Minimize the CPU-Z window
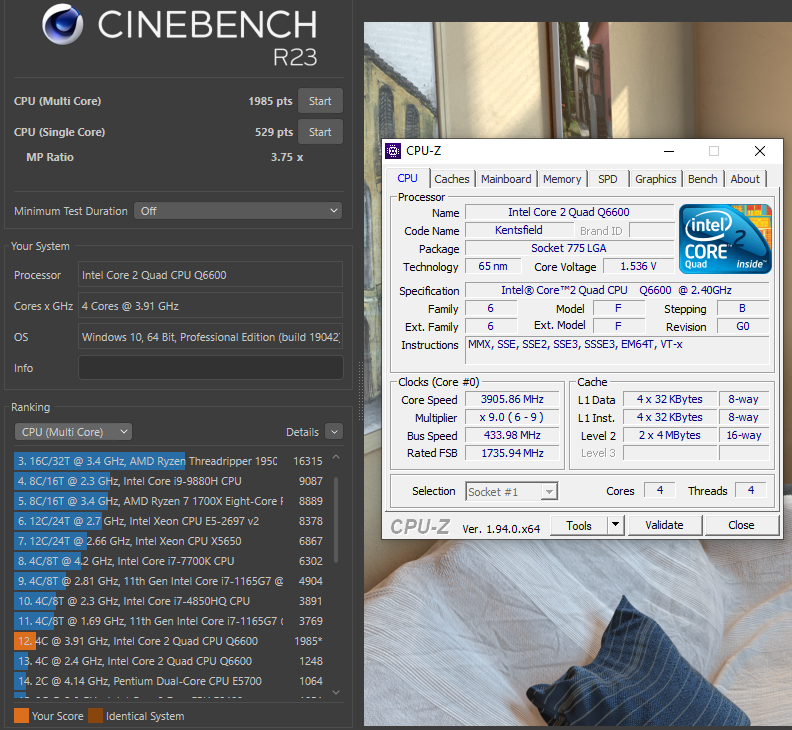The width and height of the screenshot is (792, 730). [669, 151]
